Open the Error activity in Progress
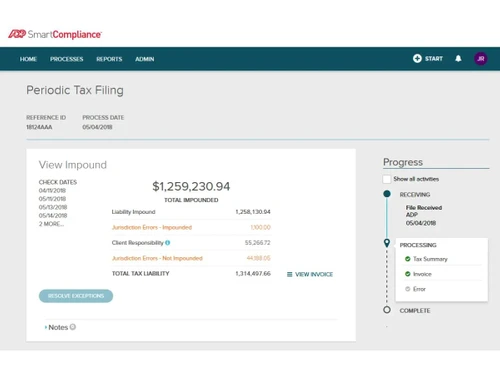 click(419, 289)
